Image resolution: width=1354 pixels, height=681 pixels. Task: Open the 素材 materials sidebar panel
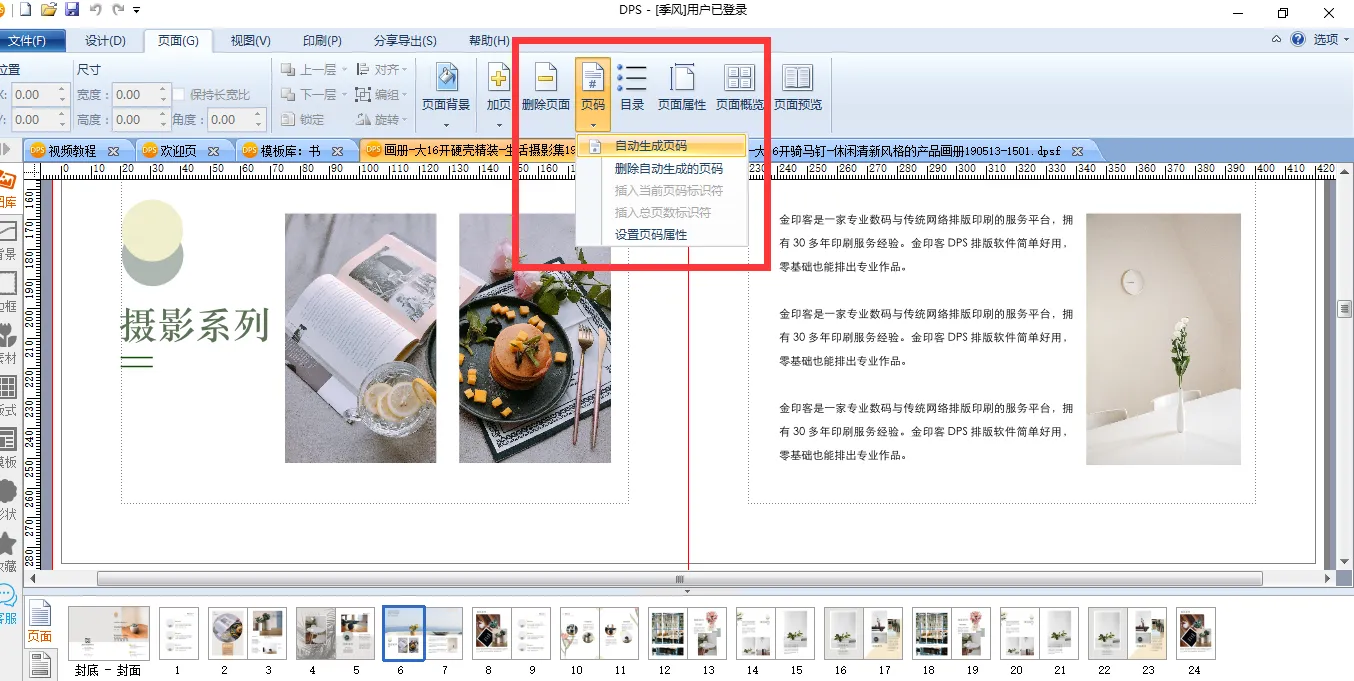(x=8, y=345)
